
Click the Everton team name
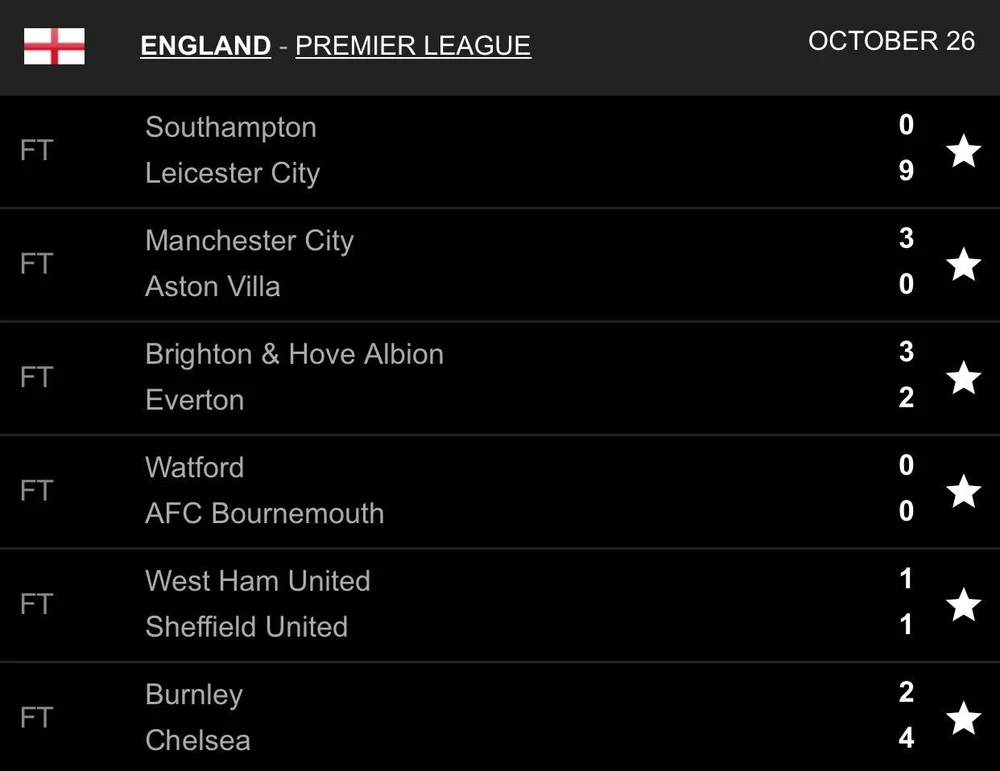[194, 400]
